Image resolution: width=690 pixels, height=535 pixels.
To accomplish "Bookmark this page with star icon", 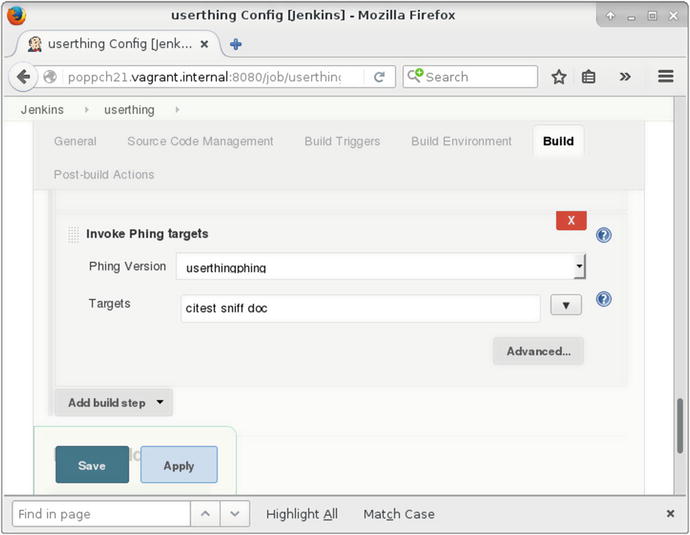I will click(559, 77).
